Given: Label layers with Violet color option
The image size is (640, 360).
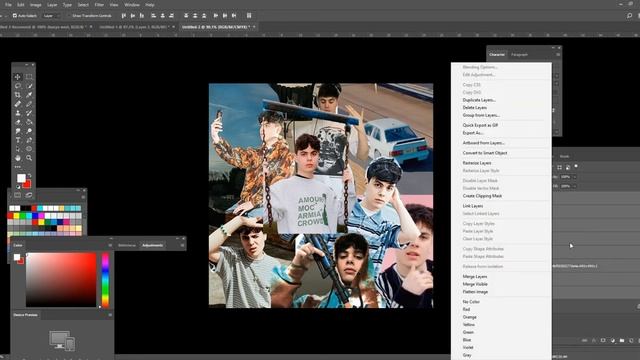Looking at the screenshot, I should pos(468,348).
